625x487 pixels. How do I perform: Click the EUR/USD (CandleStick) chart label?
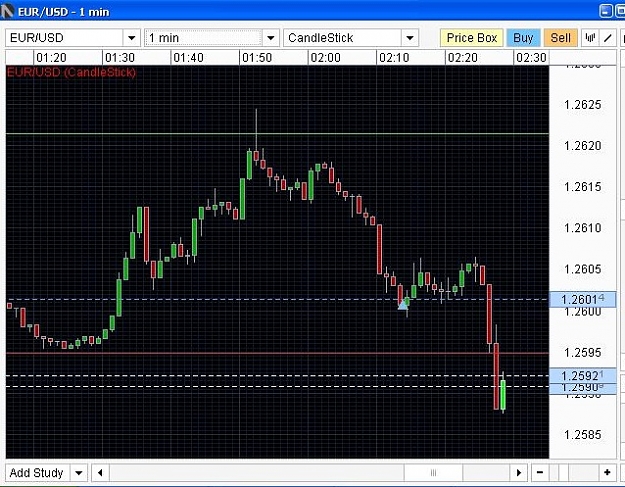pos(71,72)
